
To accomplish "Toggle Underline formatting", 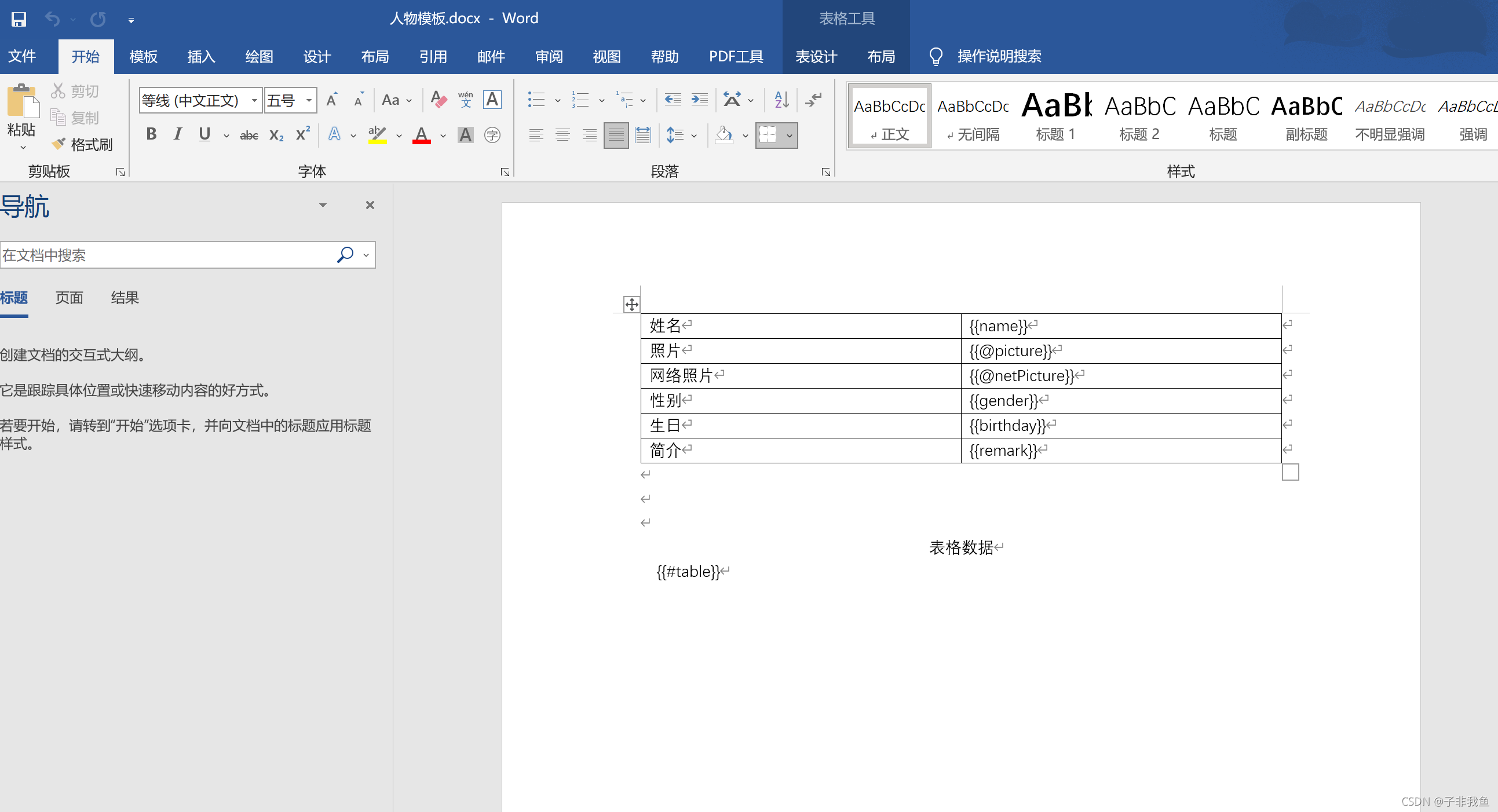I will point(204,135).
